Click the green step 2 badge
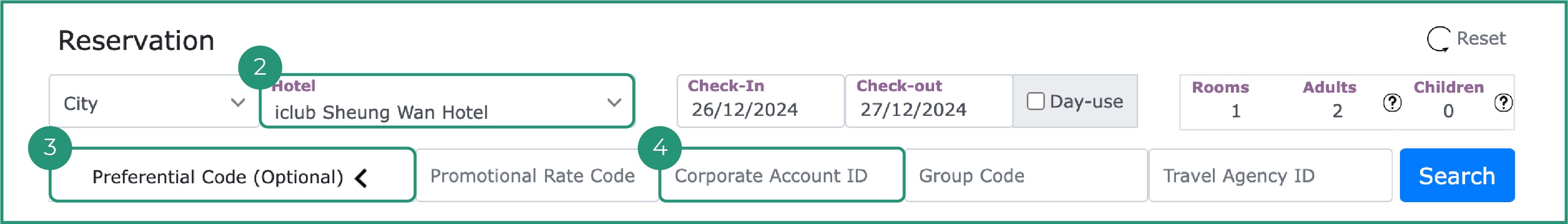The height and width of the screenshot is (224, 1568). 260,67
